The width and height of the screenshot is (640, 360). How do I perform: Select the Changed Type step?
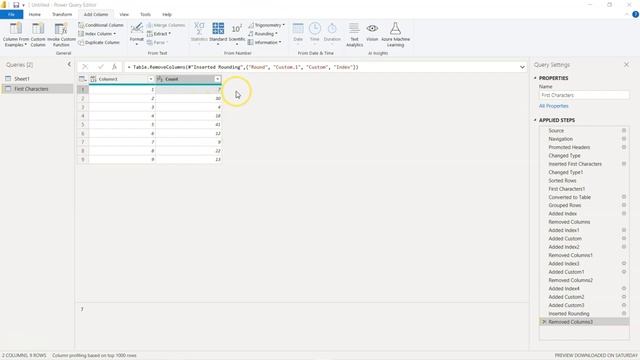coord(564,156)
